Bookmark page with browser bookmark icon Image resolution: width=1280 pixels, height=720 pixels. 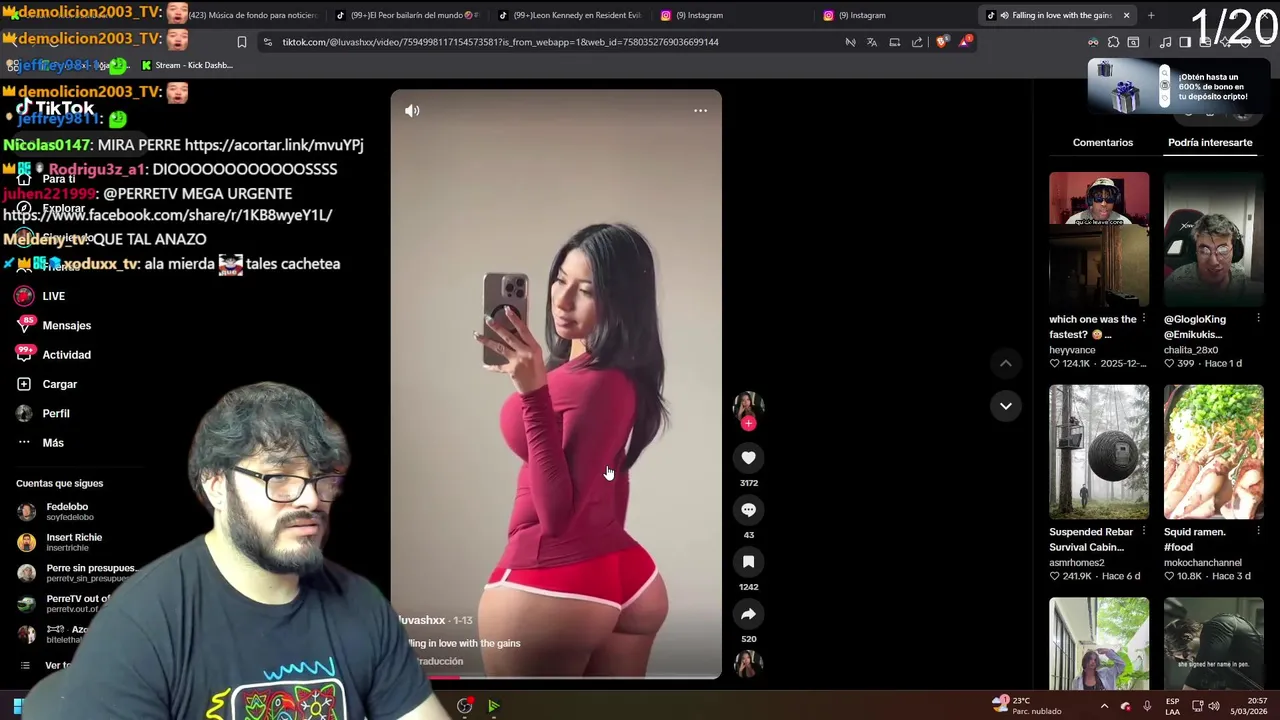tap(241, 42)
